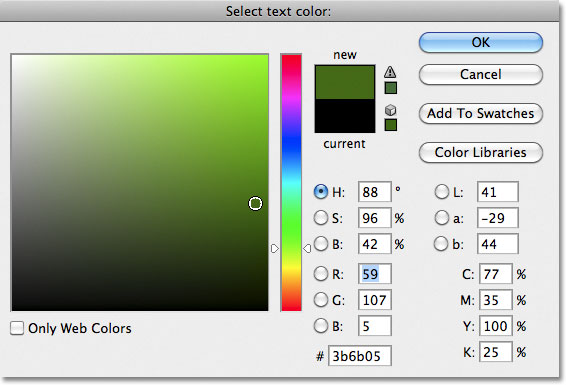The height and width of the screenshot is (385, 566).
Task: Click the web-safe color cube icon
Action: (390, 110)
